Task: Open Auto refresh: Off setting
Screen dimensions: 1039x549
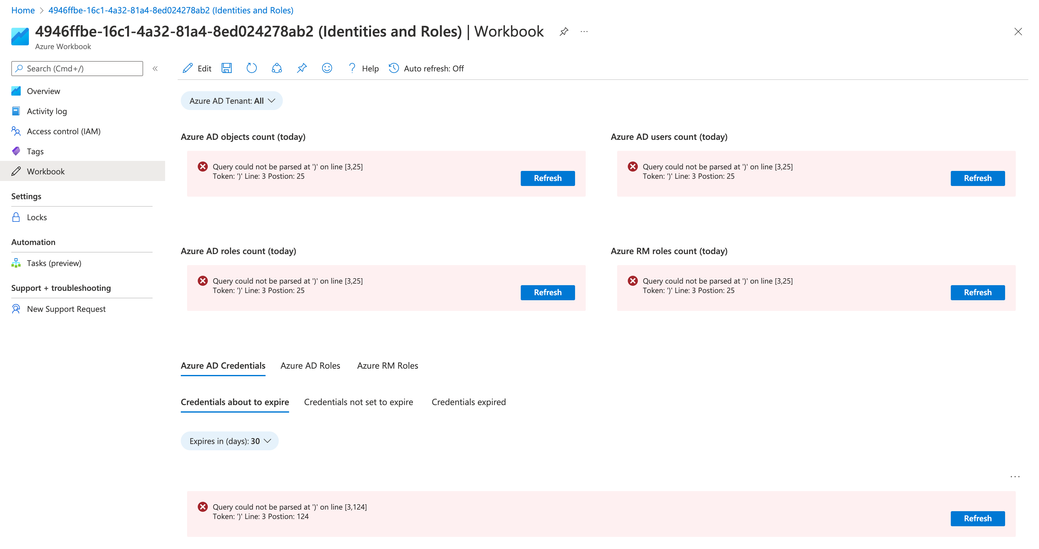Action: (426, 68)
